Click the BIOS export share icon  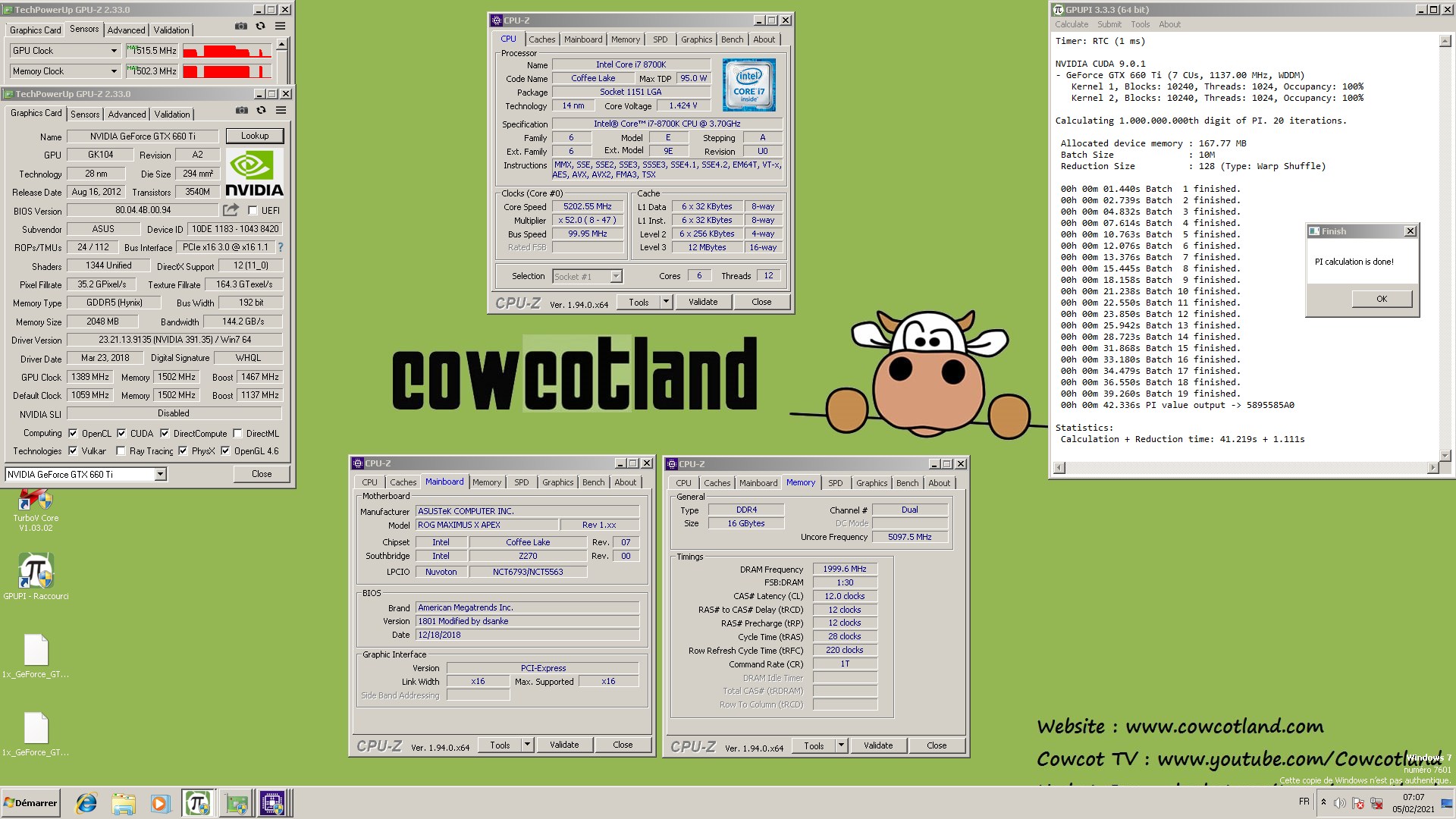tap(231, 210)
